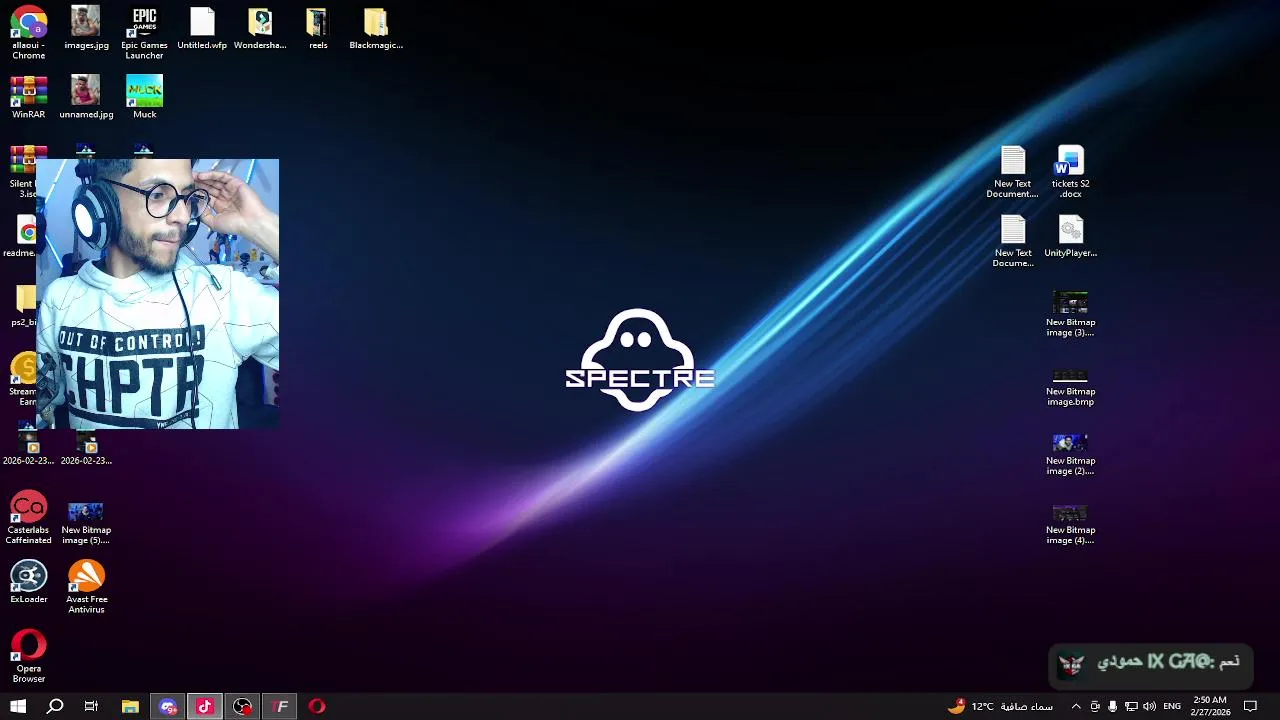This screenshot has height=720, width=1280.
Task: Launch WinRAR from the desktop
Action: (x=28, y=97)
